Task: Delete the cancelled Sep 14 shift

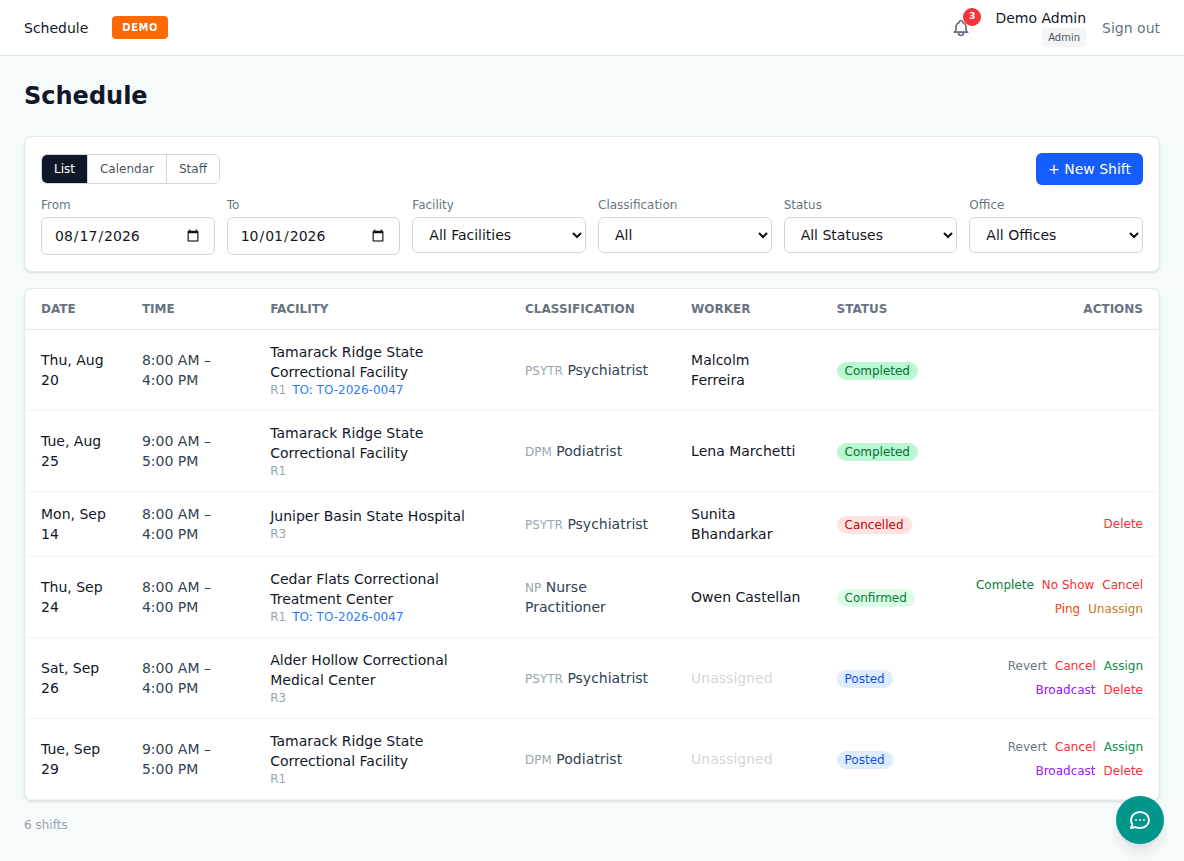Action: click(x=1123, y=523)
